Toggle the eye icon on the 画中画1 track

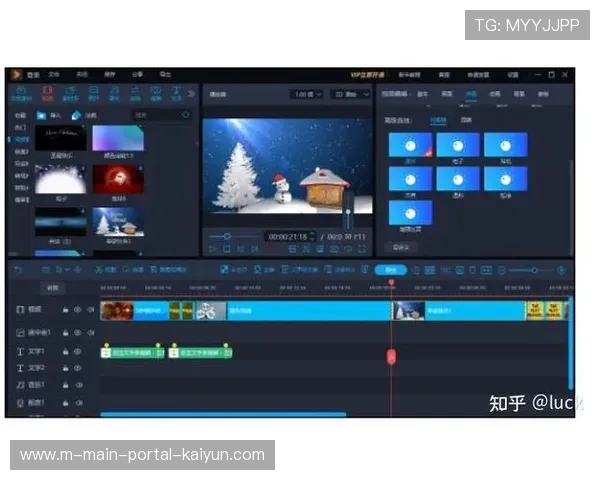click(x=77, y=333)
